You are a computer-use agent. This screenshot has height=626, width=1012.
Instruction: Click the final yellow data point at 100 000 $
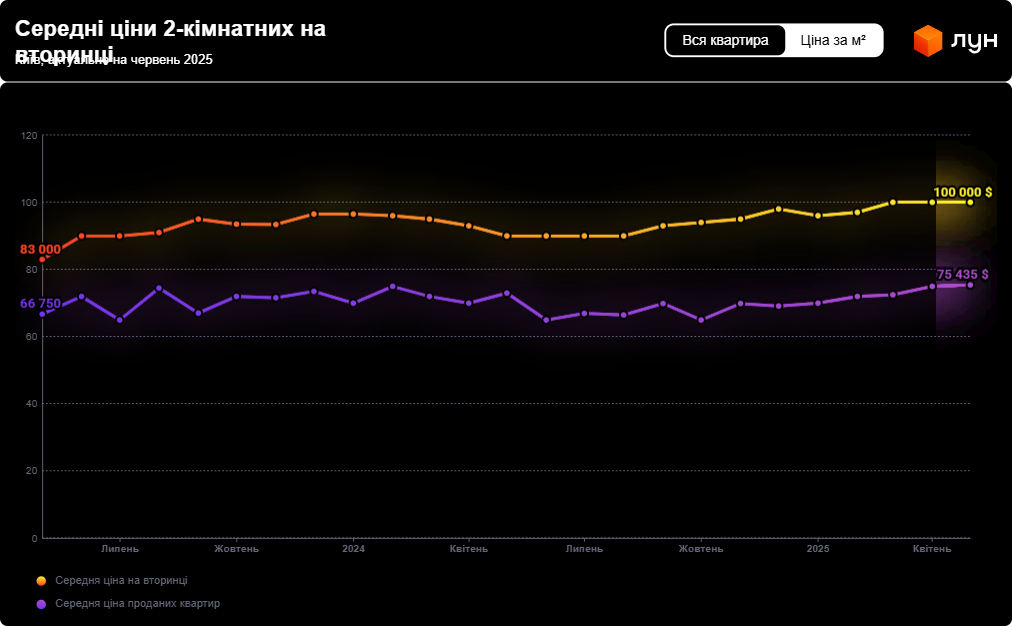tap(970, 202)
